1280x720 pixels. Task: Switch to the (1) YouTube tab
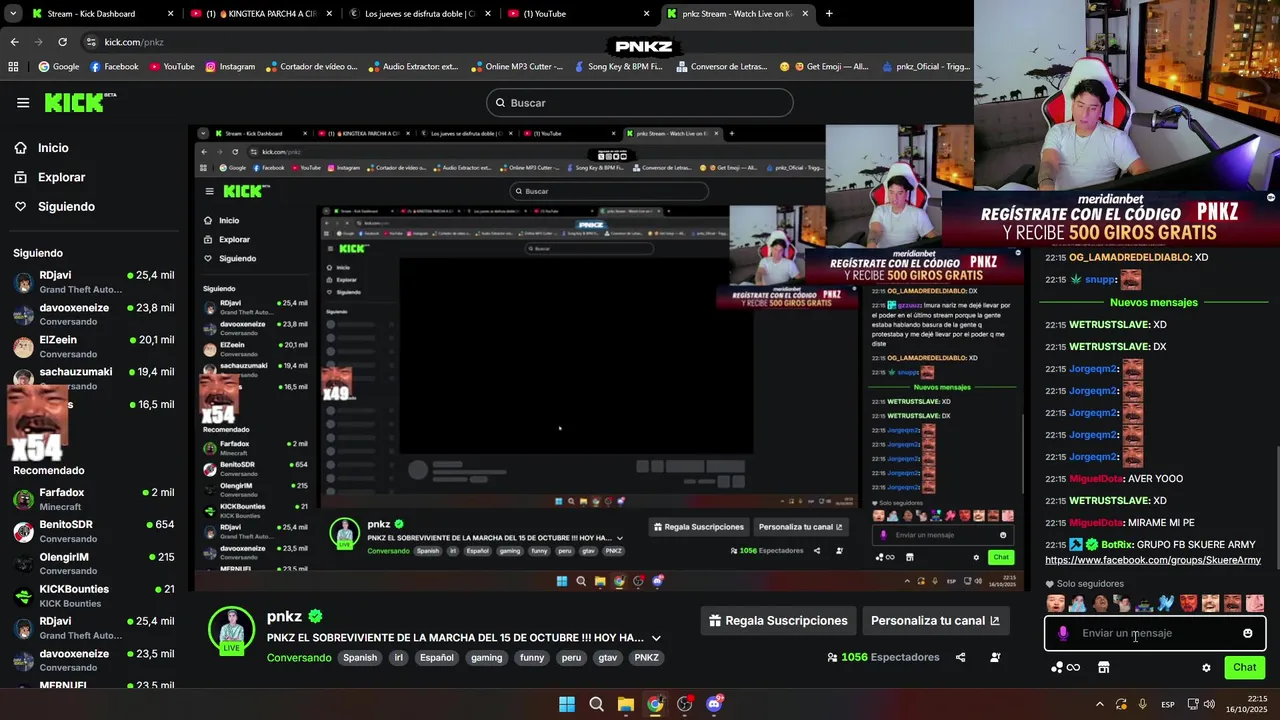point(579,14)
